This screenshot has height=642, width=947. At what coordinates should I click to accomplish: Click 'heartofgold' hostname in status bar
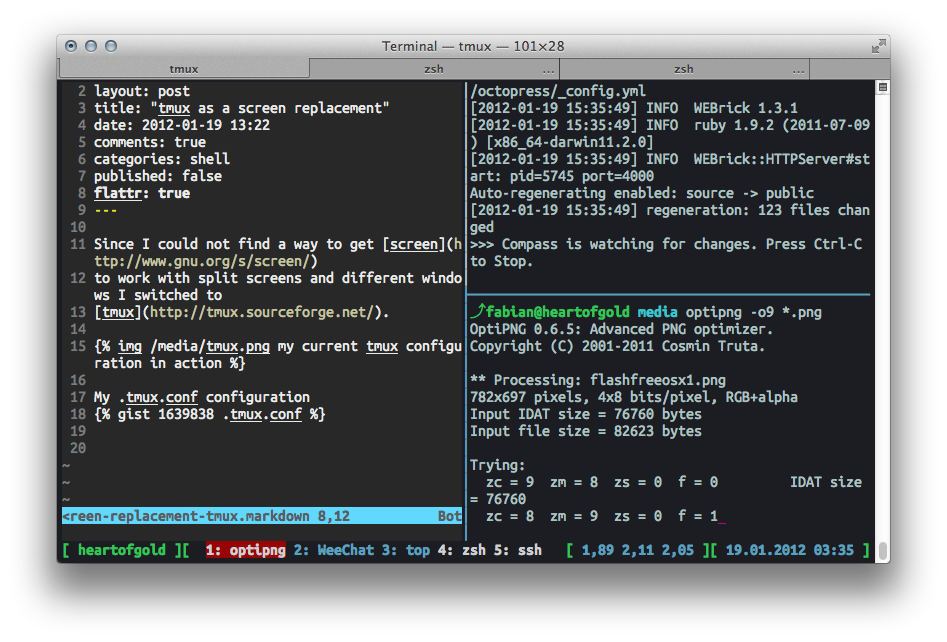pos(121,550)
